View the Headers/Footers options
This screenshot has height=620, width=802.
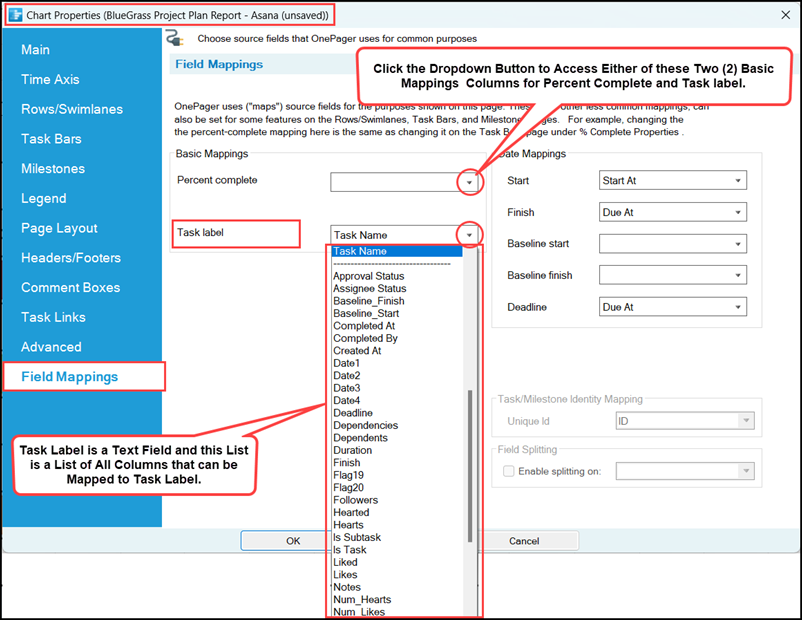tap(72, 257)
